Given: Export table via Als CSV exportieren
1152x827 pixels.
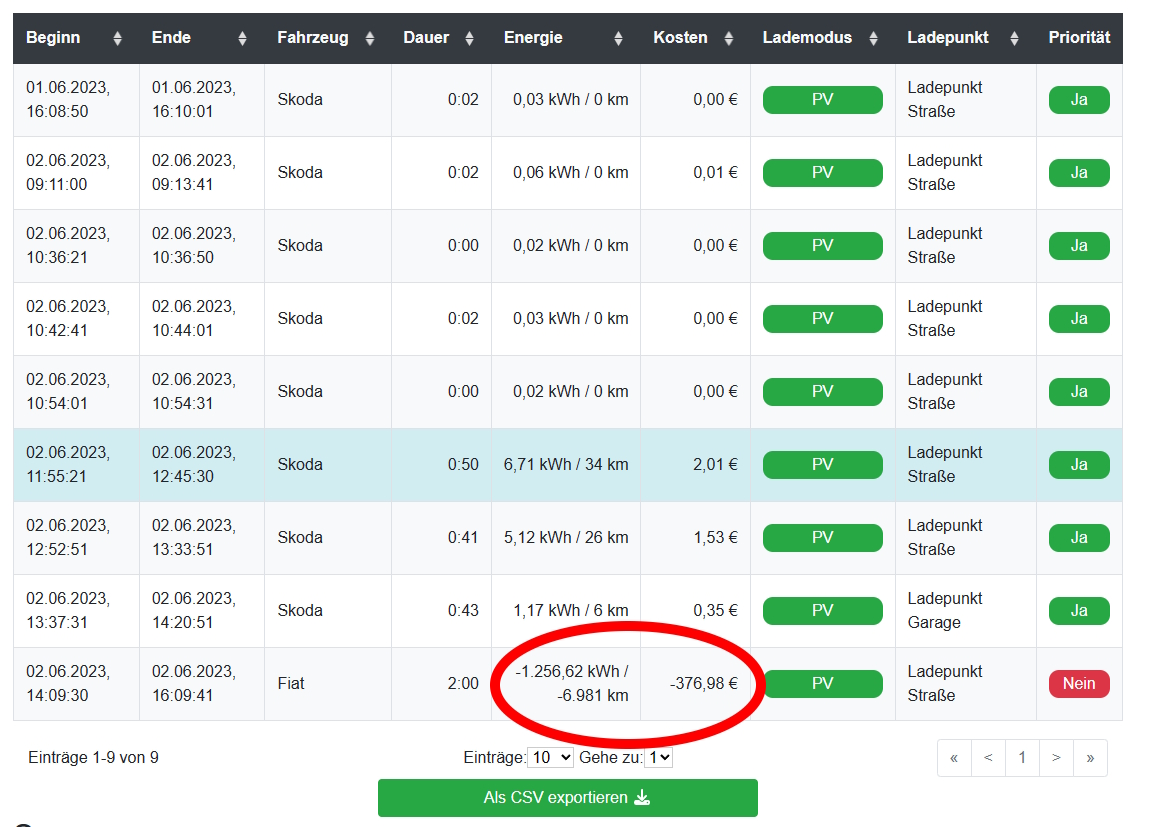Looking at the screenshot, I should 568,798.
